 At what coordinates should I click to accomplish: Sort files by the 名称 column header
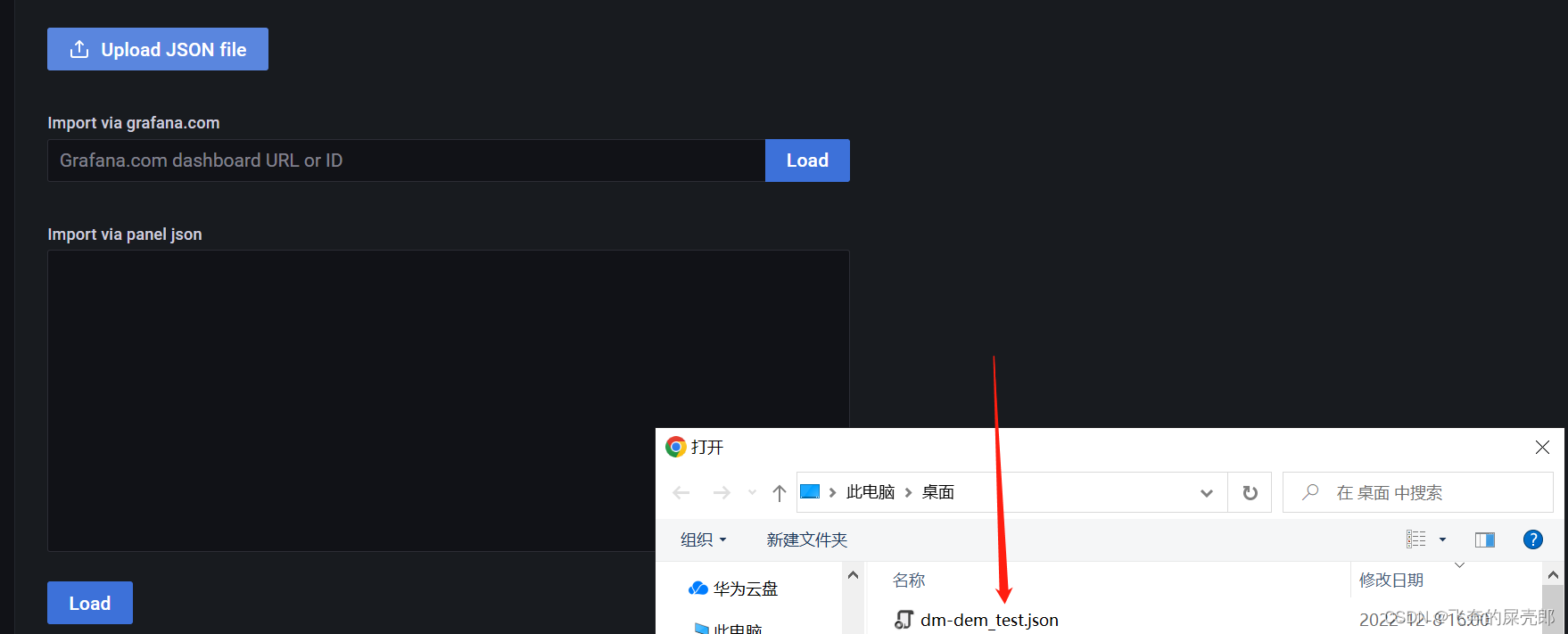click(909, 580)
